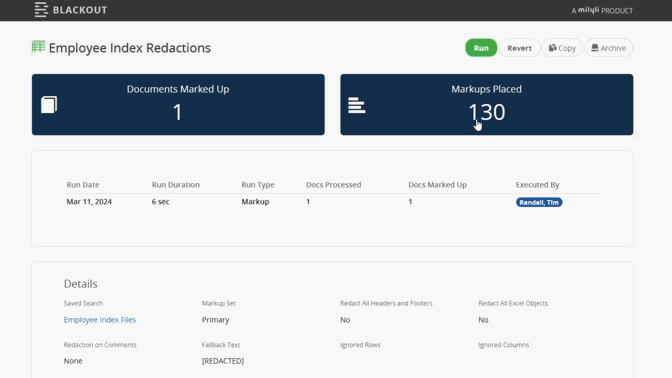Click the Blackout logo icon
This screenshot has height=378, width=672.
point(41,9)
